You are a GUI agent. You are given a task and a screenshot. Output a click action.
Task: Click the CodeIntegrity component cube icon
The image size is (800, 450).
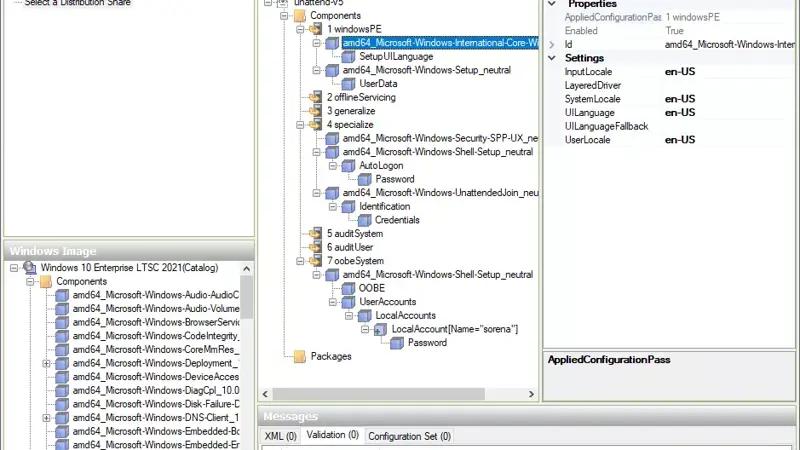point(62,336)
